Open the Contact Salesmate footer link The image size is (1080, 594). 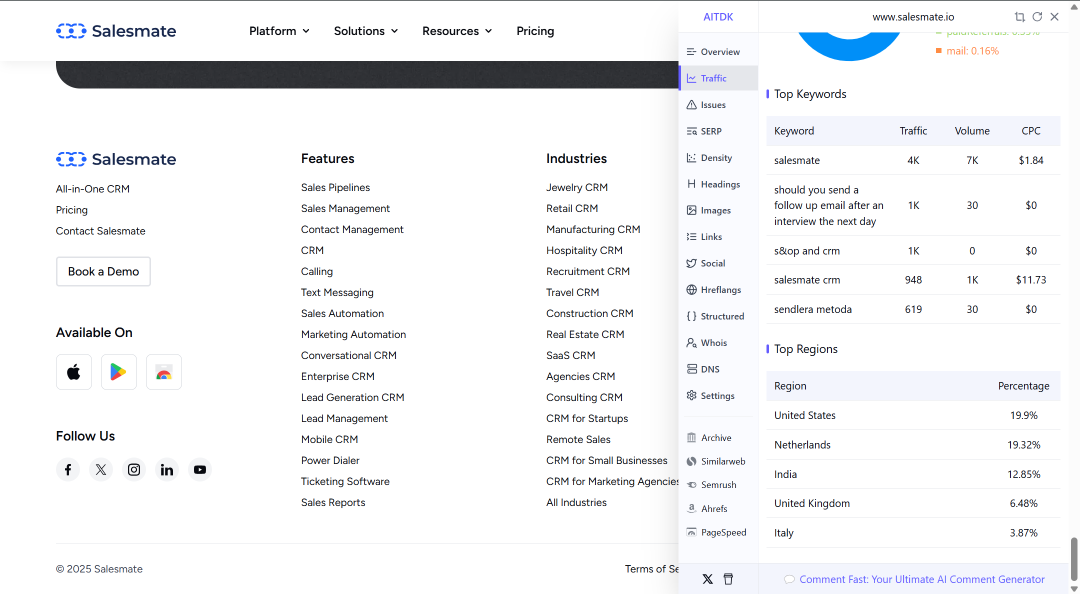[101, 231]
